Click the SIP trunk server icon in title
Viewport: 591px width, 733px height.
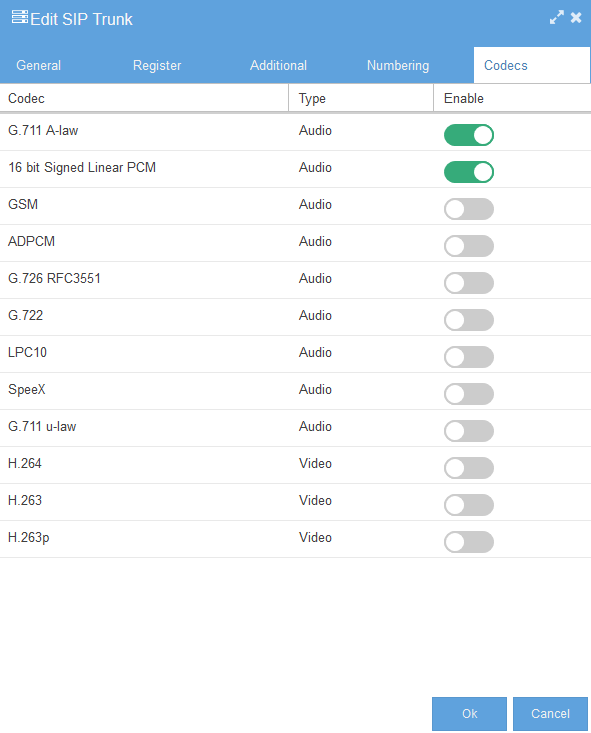tap(20, 17)
